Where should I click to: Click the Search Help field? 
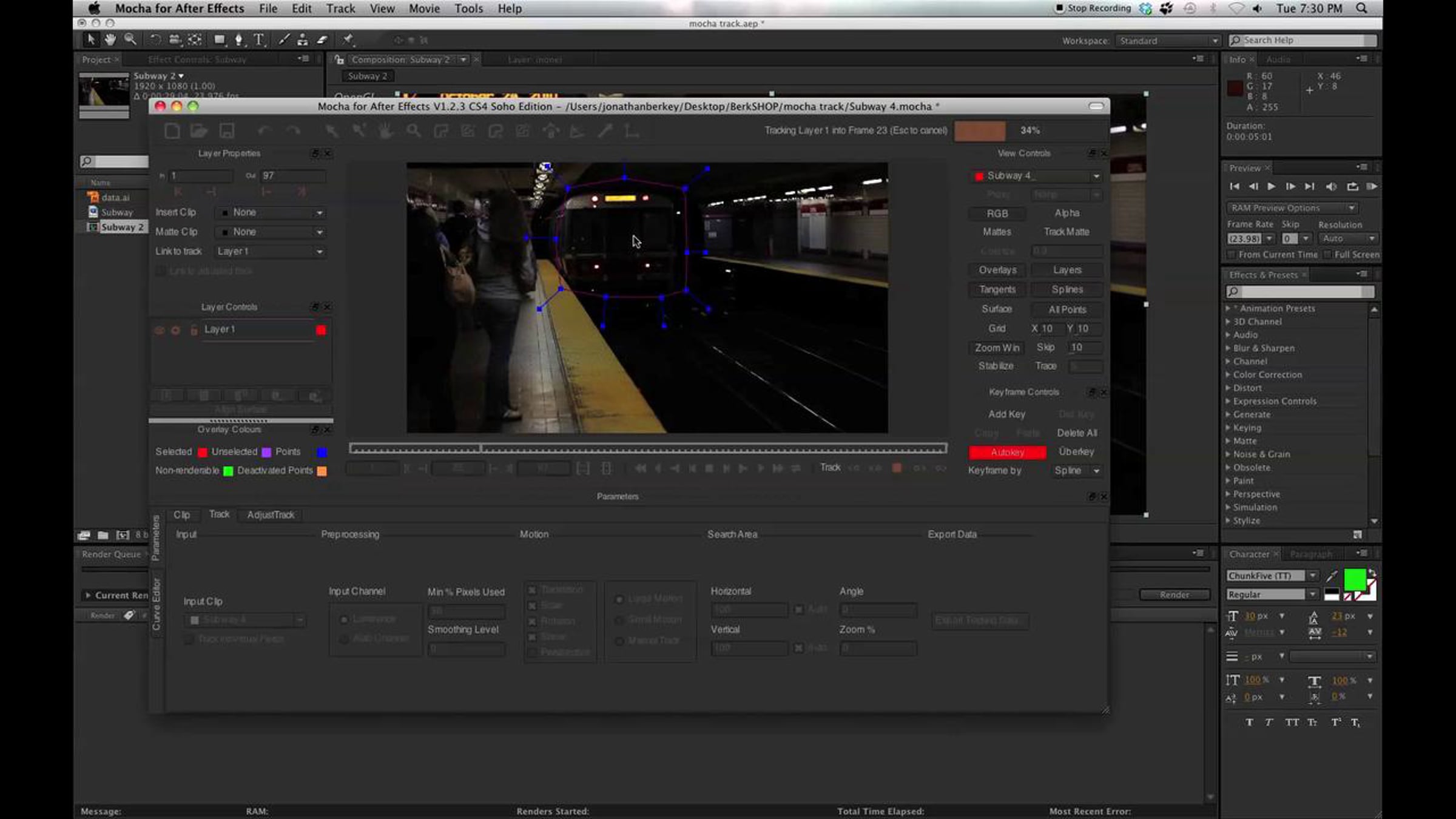click(1303, 41)
